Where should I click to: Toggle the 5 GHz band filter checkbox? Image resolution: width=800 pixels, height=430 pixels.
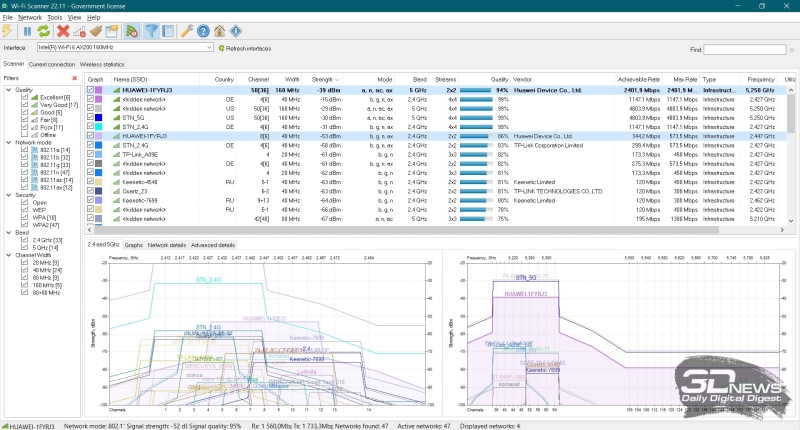click(x=23, y=248)
